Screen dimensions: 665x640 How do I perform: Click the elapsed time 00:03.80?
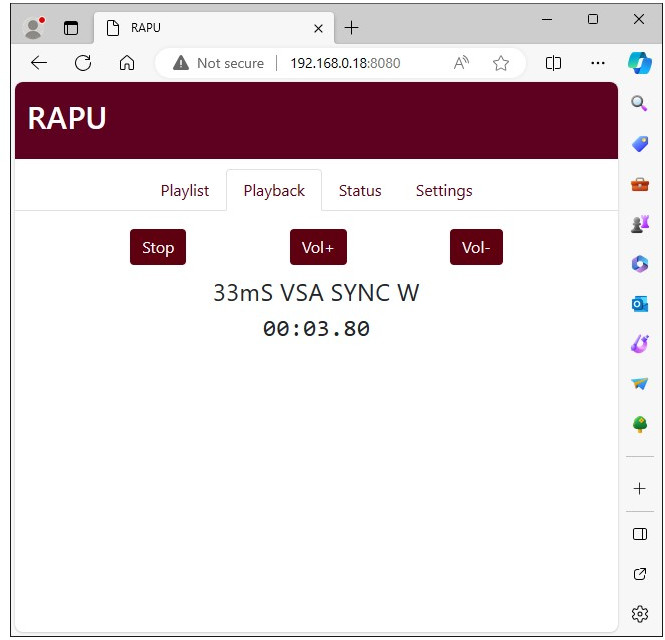(x=316, y=329)
